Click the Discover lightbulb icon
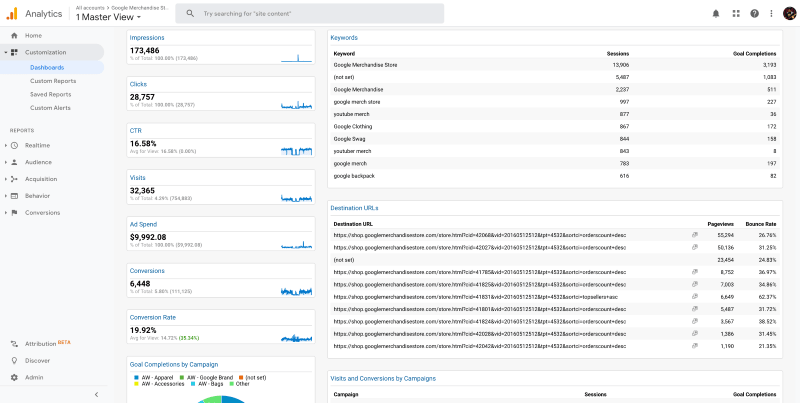The width and height of the screenshot is (800, 403). click(14, 361)
